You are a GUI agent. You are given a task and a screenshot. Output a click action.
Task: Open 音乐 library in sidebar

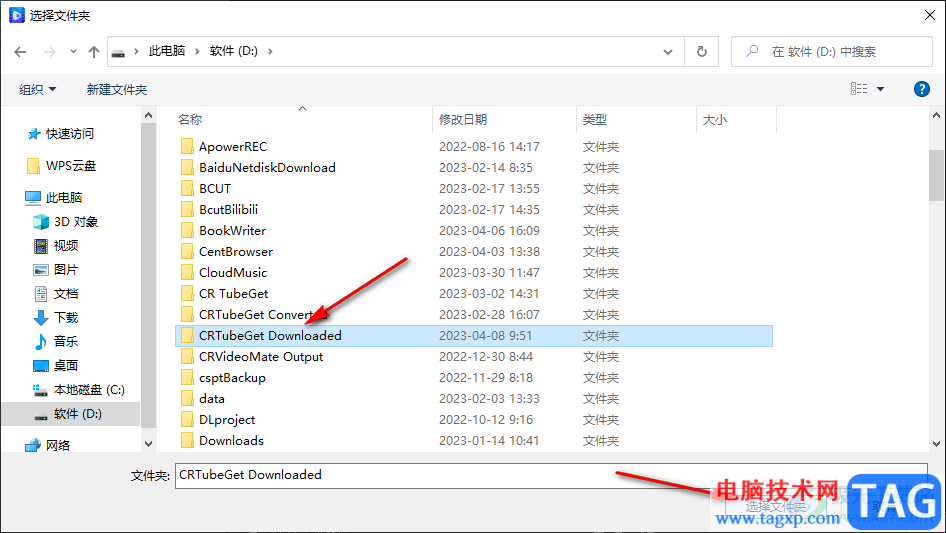pos(66,342)
